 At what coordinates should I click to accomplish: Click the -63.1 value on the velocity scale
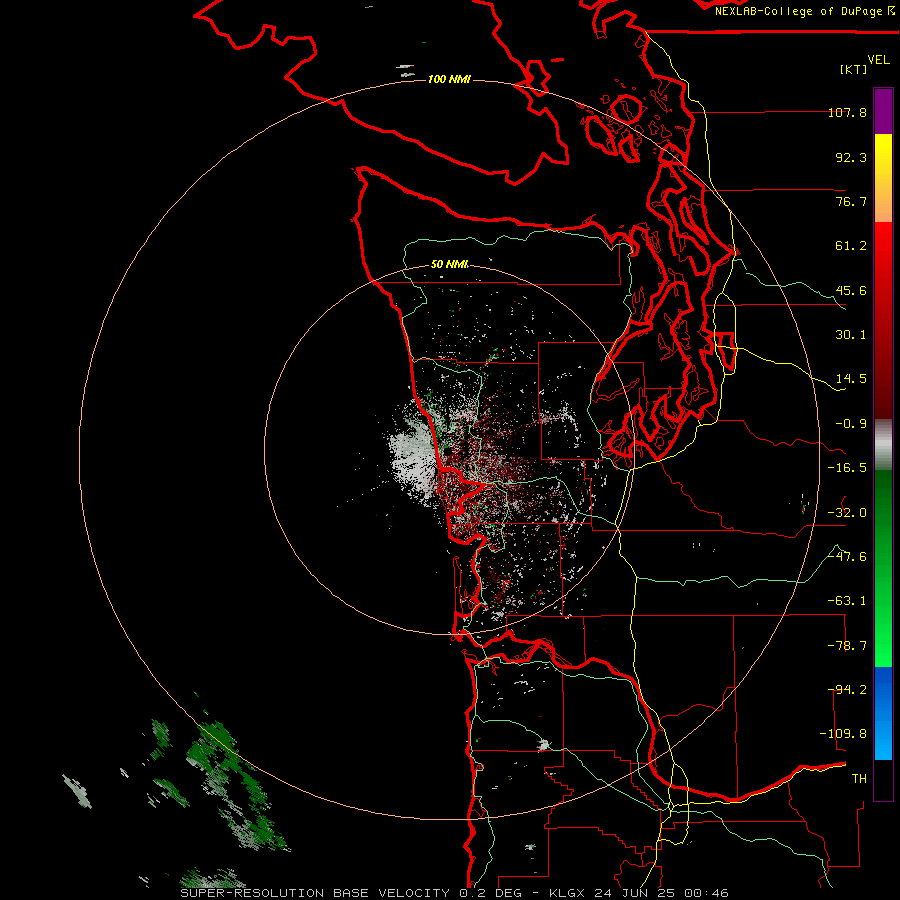click(x=847, y=601)
